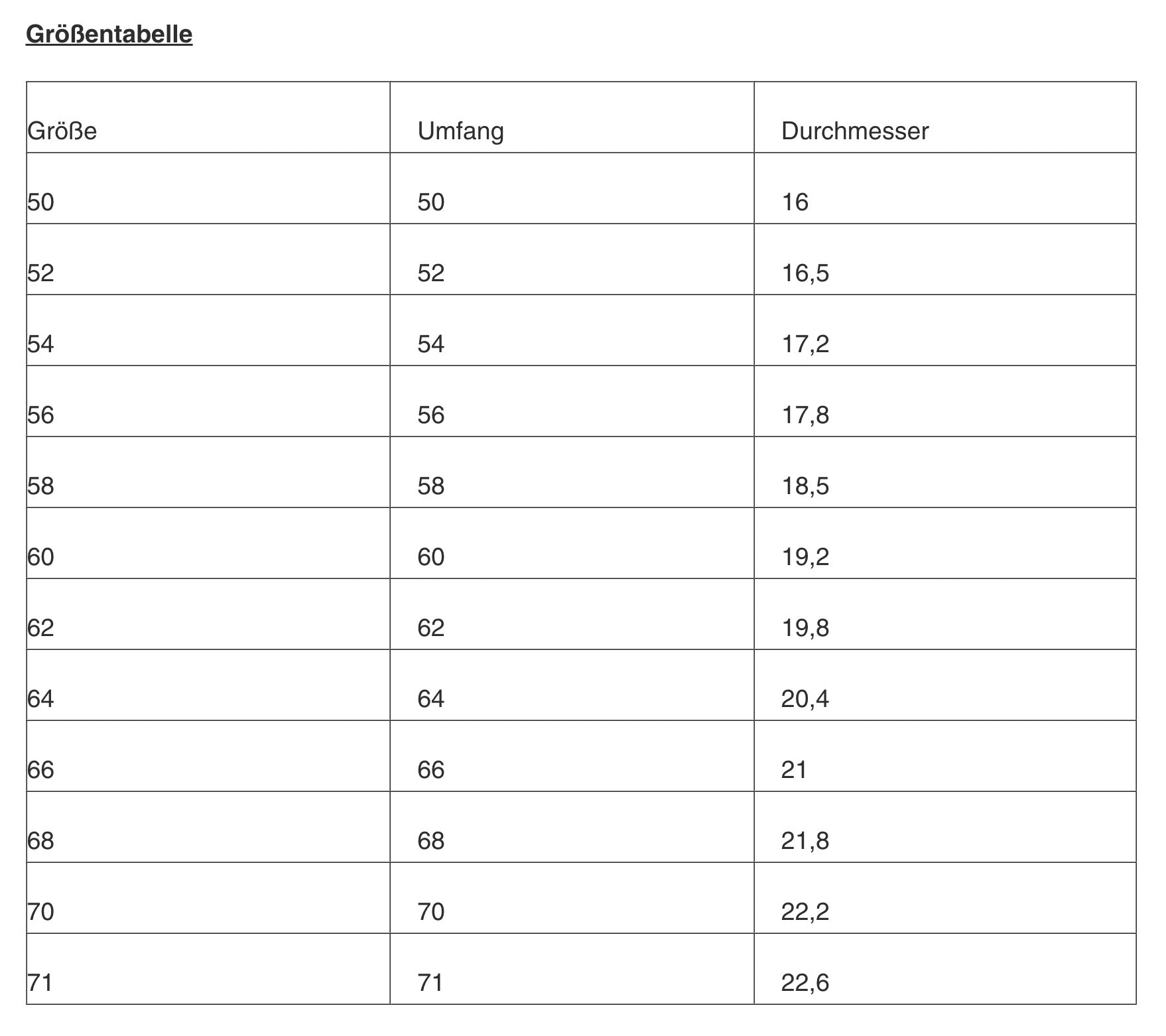Click diameter value 22,6
Screen dimensions: 1166x1036
805,983
